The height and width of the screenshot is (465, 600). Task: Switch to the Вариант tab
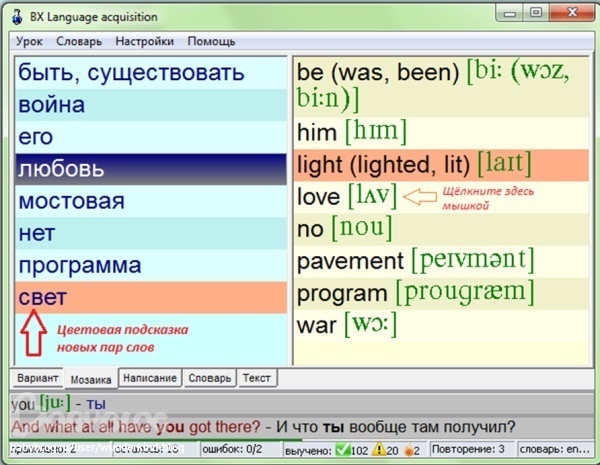(38, 379)
